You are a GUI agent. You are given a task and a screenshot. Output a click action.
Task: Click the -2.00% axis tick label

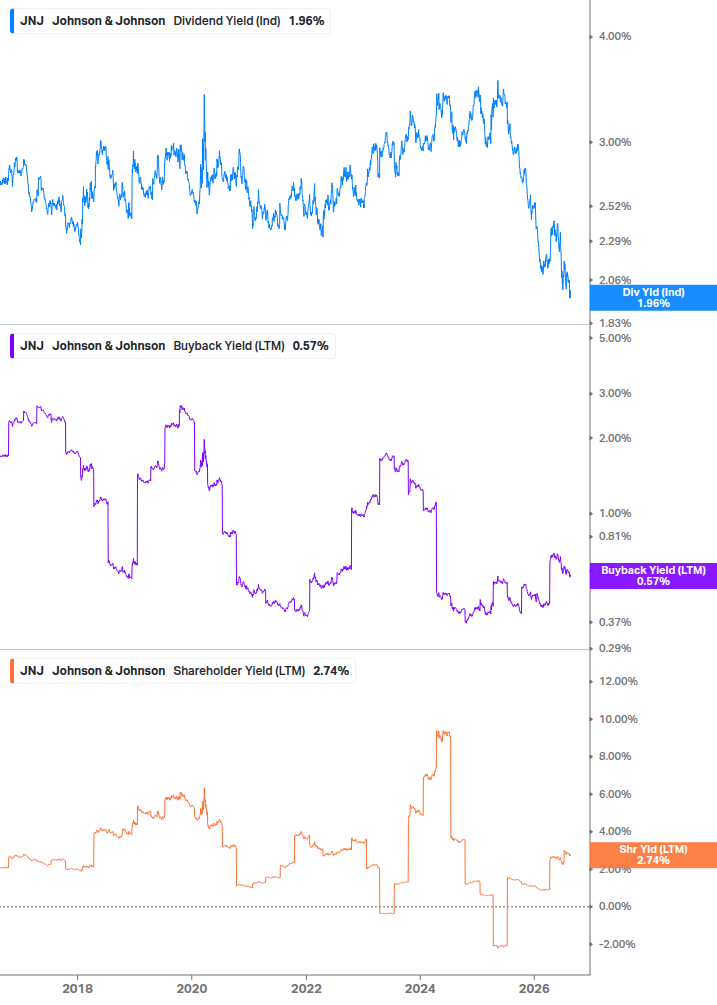[617, 944]
